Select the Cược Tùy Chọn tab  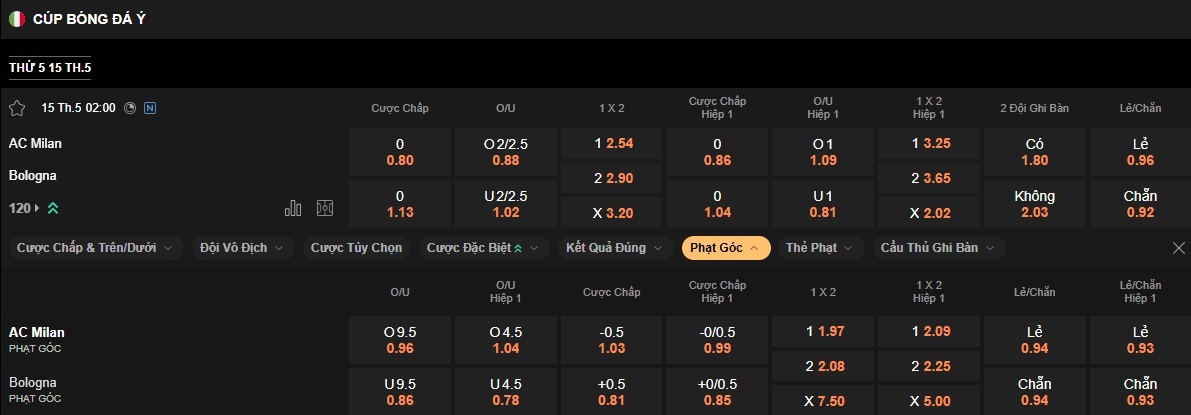pyautogui.click(x=356, y=248)
